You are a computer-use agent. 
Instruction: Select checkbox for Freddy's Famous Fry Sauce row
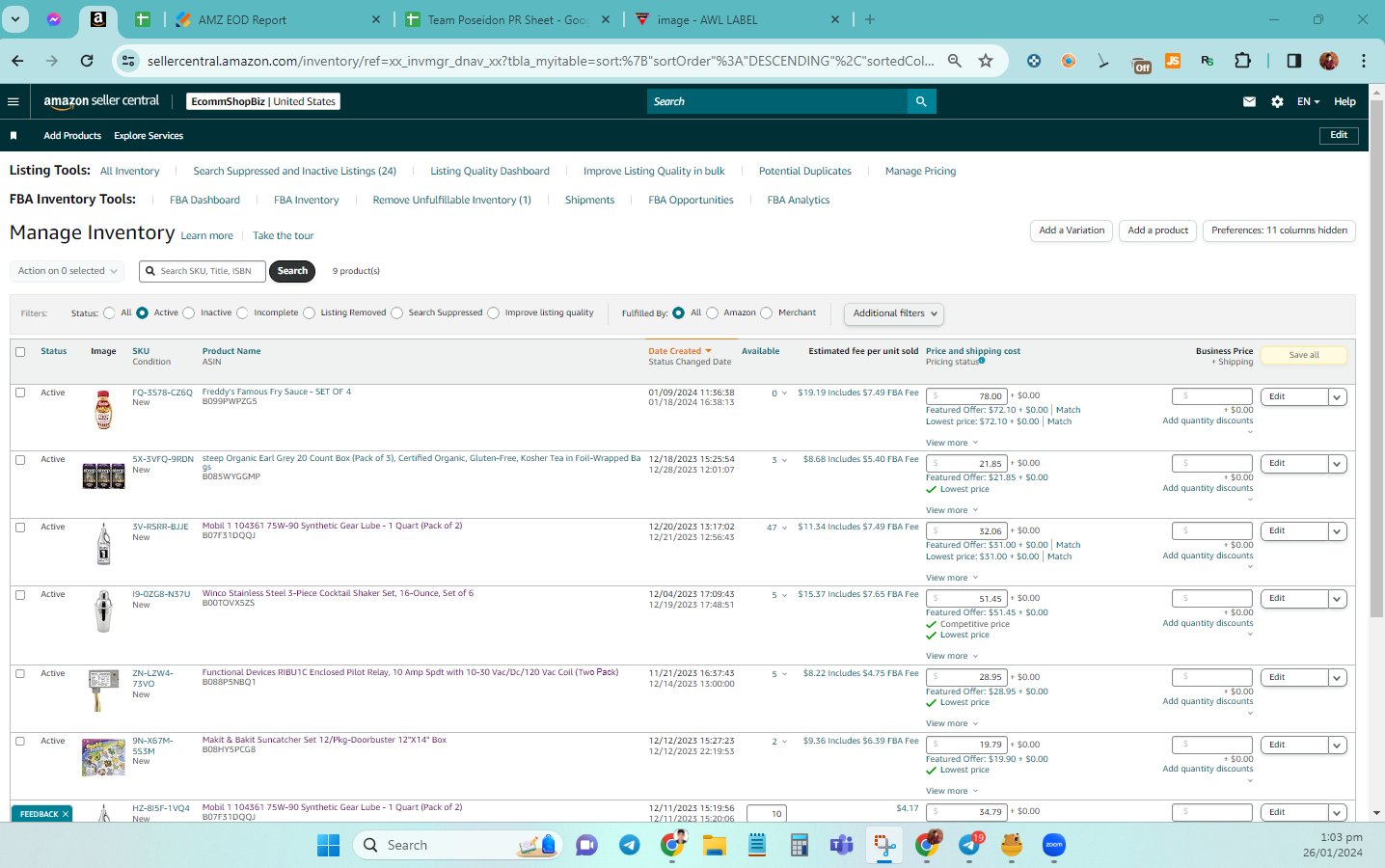tap(20, 393)
